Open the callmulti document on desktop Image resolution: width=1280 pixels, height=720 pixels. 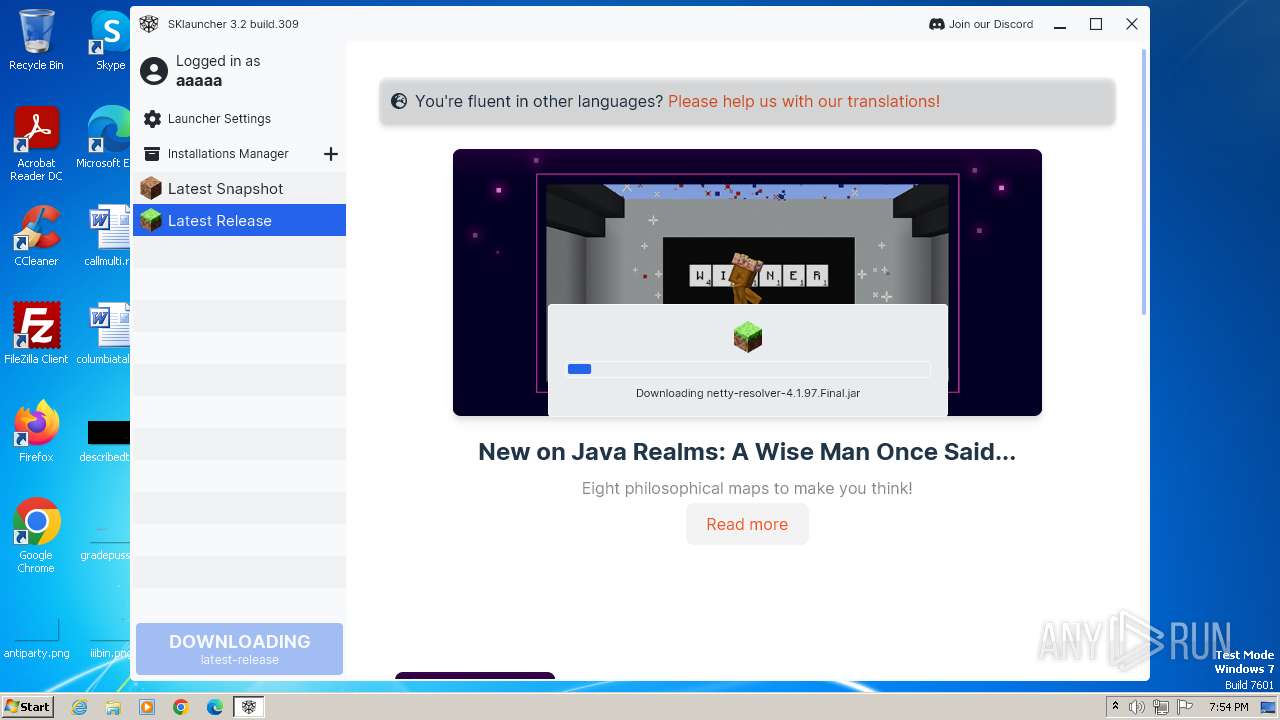click(107, 236)
